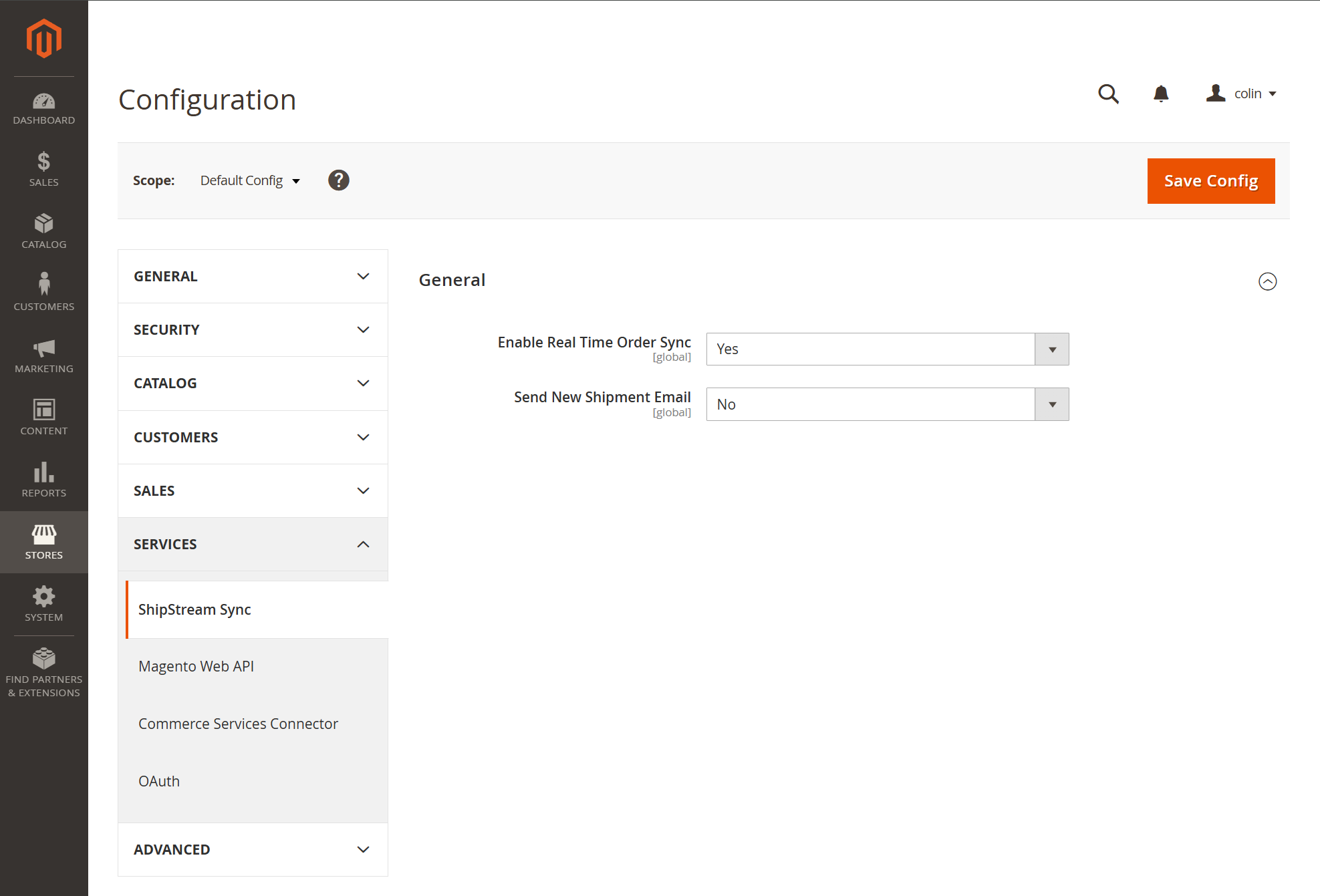Open the Default Config scope selector

(250, 180)
